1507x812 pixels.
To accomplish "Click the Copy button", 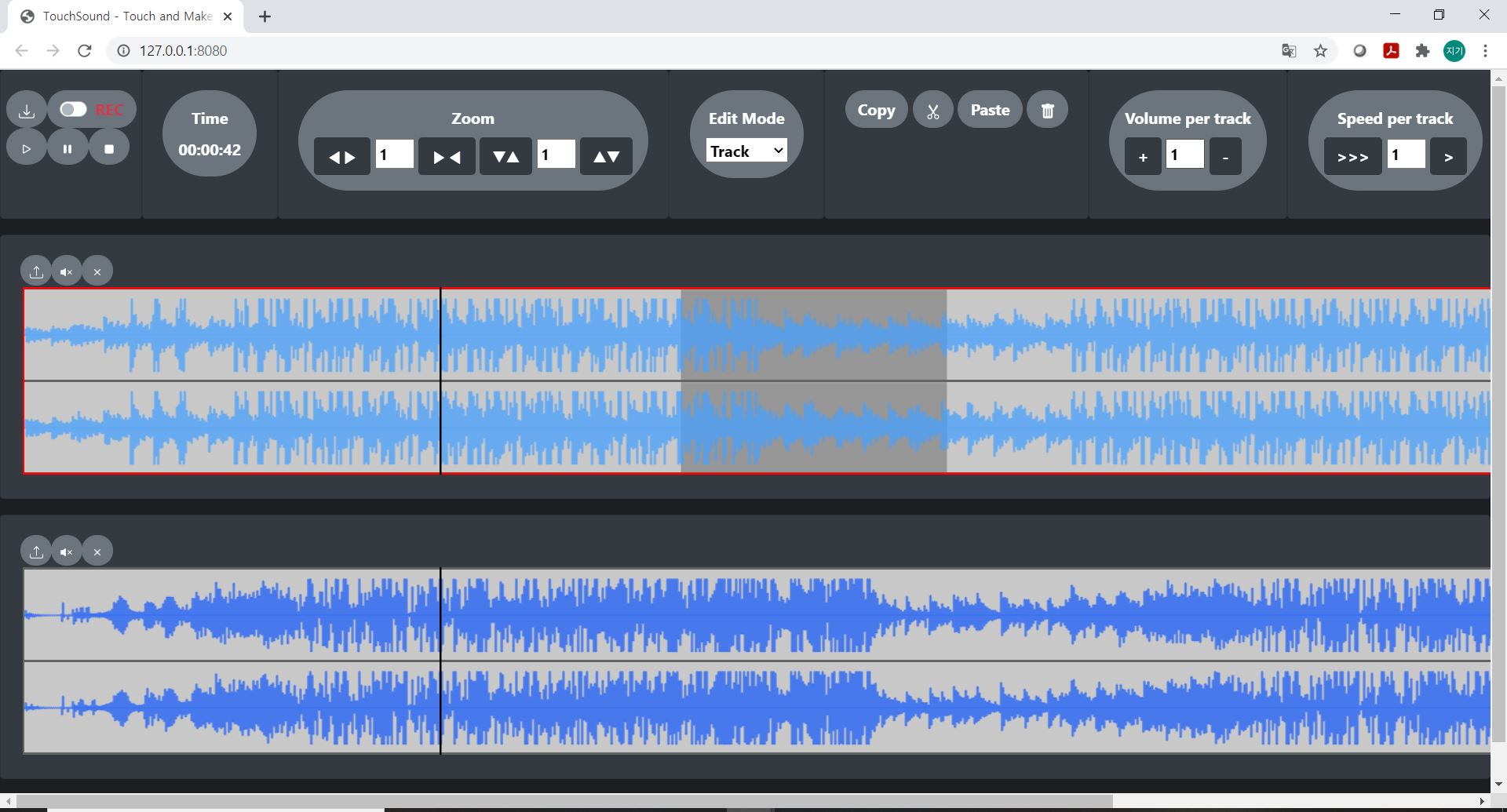I will click(x=876, y=110).
